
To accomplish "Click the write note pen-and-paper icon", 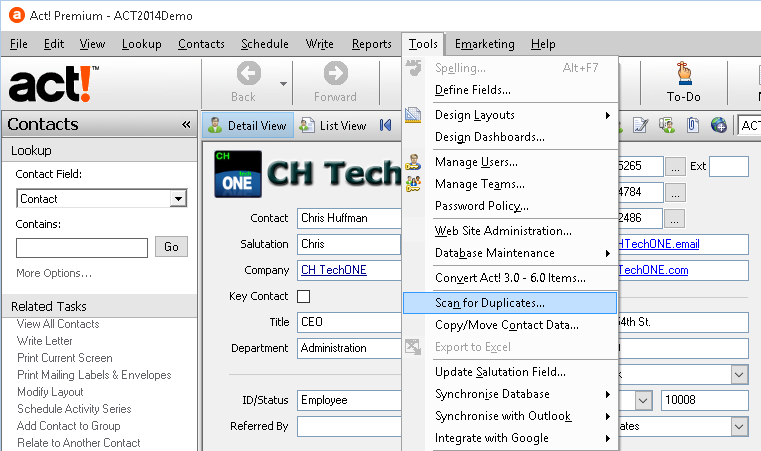I will (641, 125).
